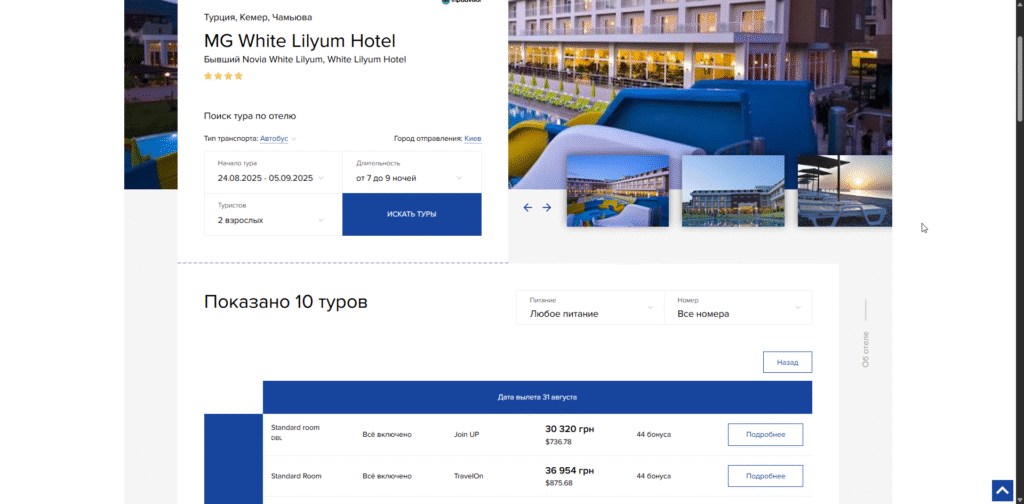Show previous photo with left arrow
The height and width of the screenshot is (504, 1024).
pyautogui.click(x=528, y=208)
